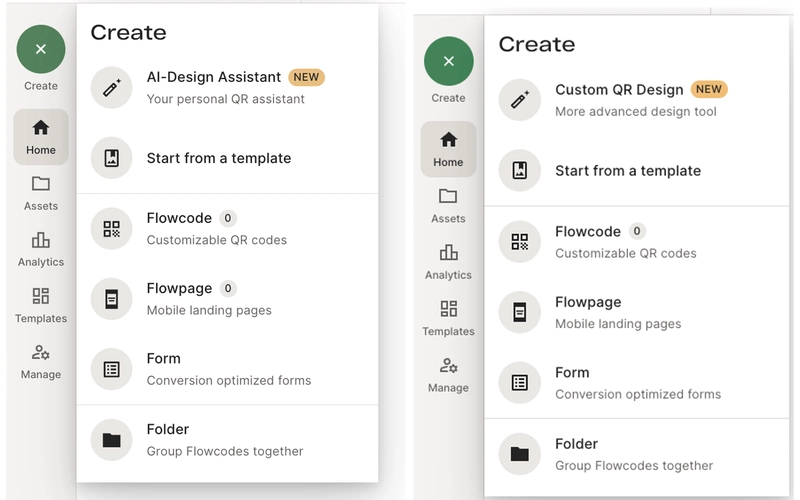Click Form list icon in right menu
The image size is (800, 500).
519,383
